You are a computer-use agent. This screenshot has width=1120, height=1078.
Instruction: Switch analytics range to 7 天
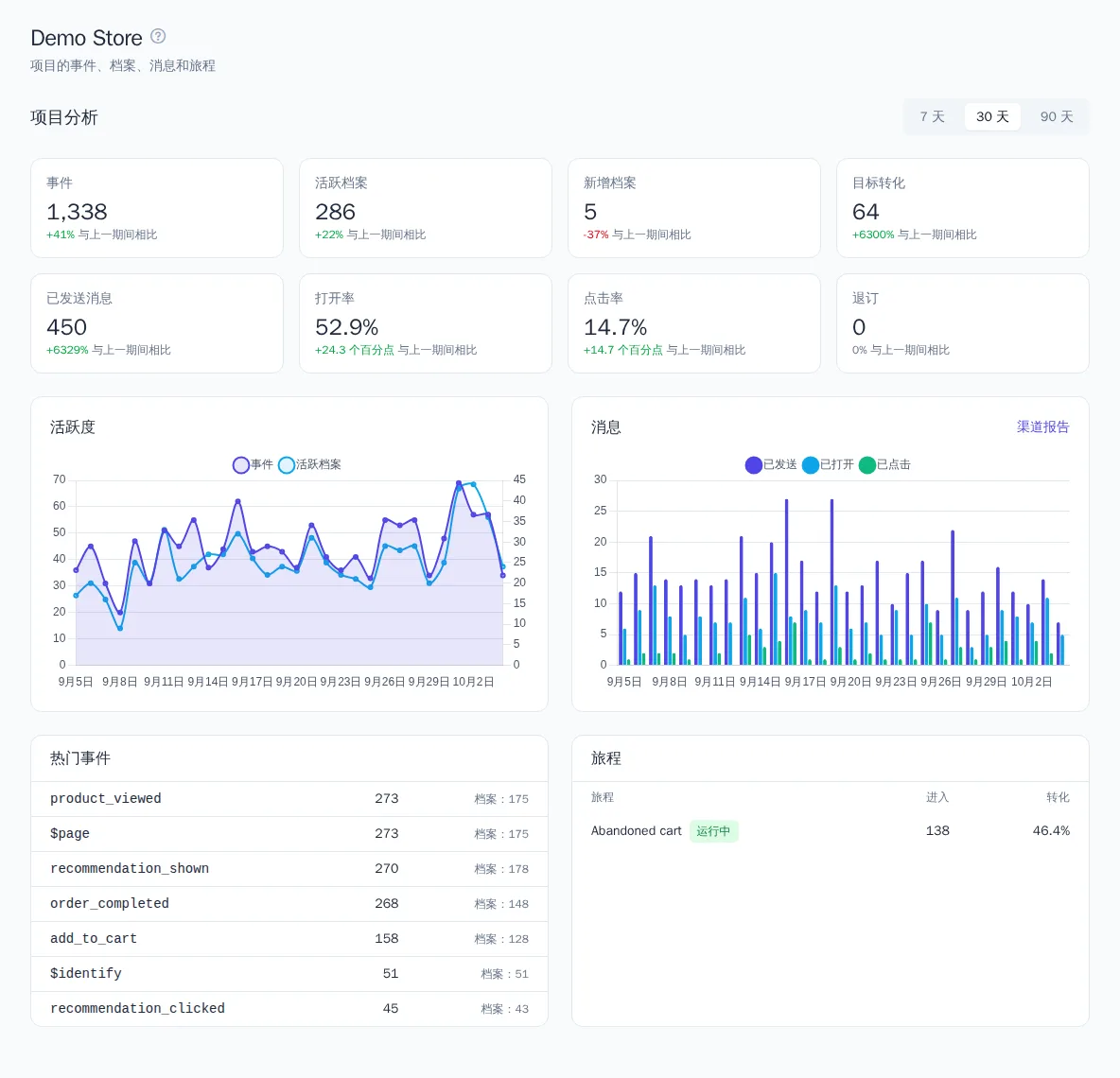point(932,116)
